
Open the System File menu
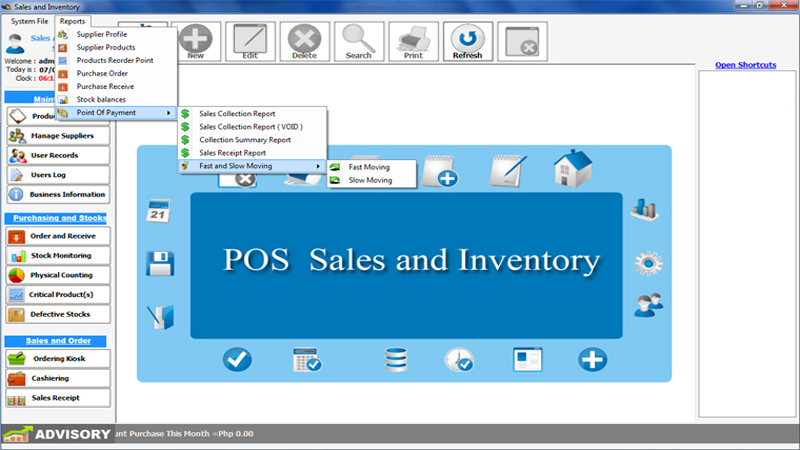(x=29, y=21)
